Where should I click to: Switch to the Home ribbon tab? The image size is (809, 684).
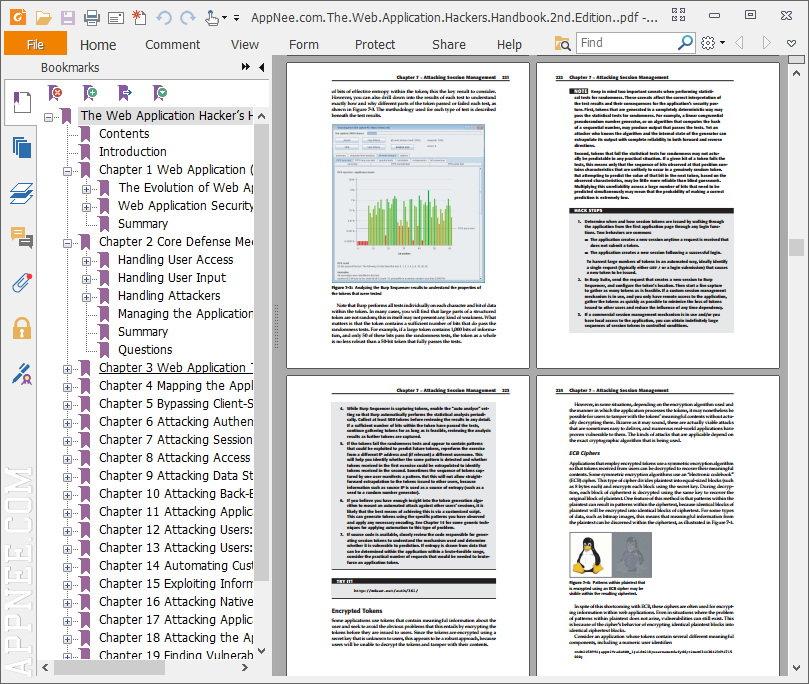pyautogui.click(x=98, y=45)
